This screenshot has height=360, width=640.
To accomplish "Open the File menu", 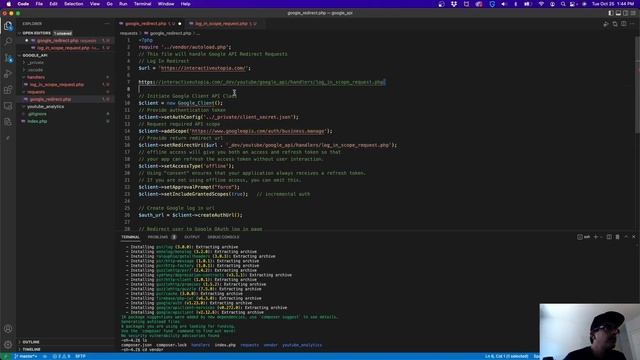I will [39, 4].
